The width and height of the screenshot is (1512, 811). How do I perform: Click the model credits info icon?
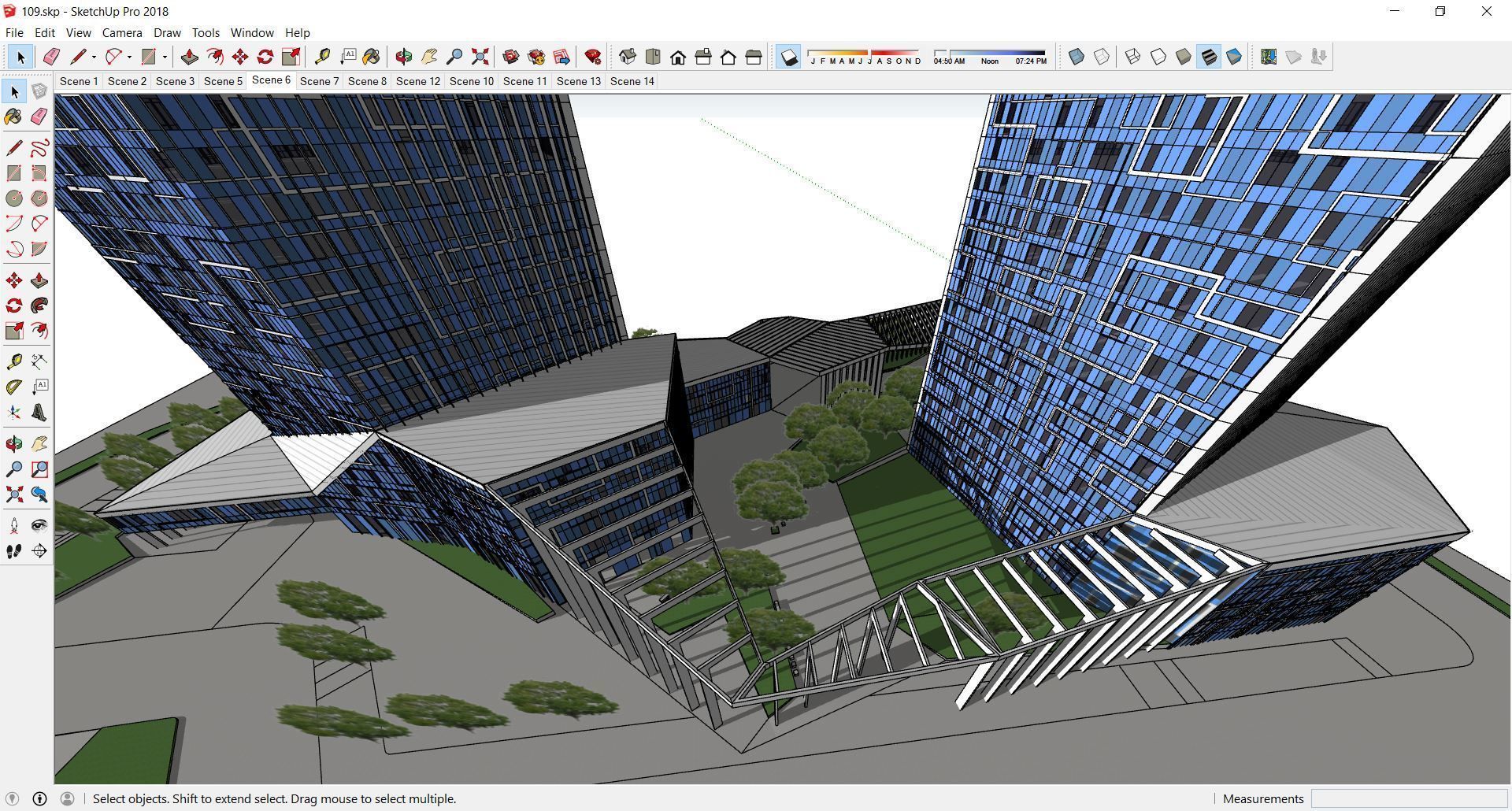tap(39, 798)
